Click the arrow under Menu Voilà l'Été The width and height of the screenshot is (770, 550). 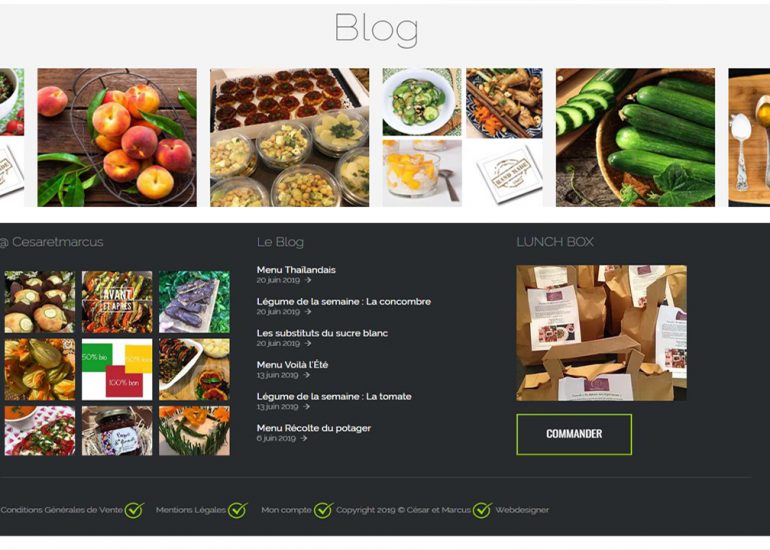306,375
